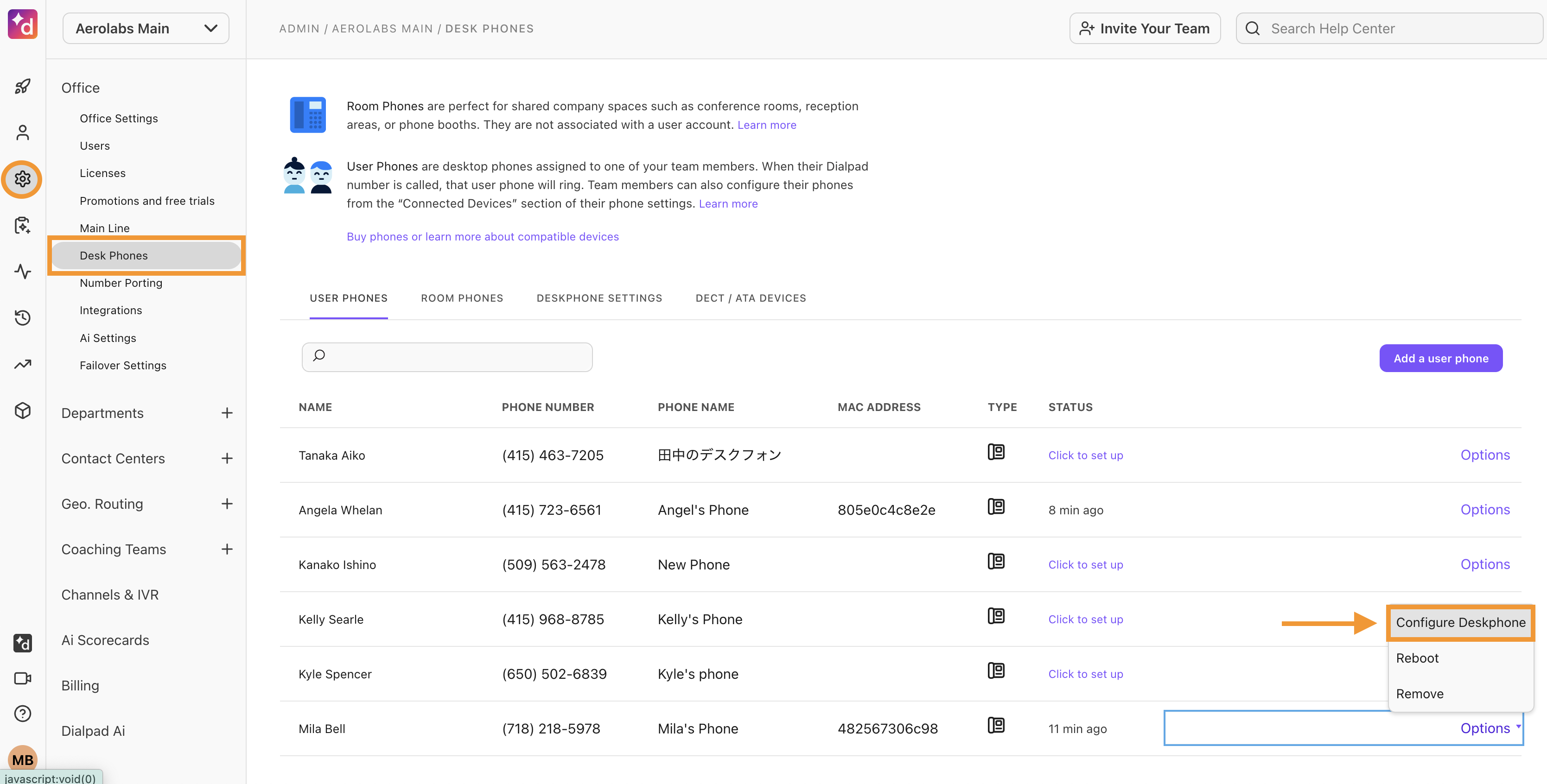
Task: Open Licenses in the Office menu
Action: pos(102,173)
